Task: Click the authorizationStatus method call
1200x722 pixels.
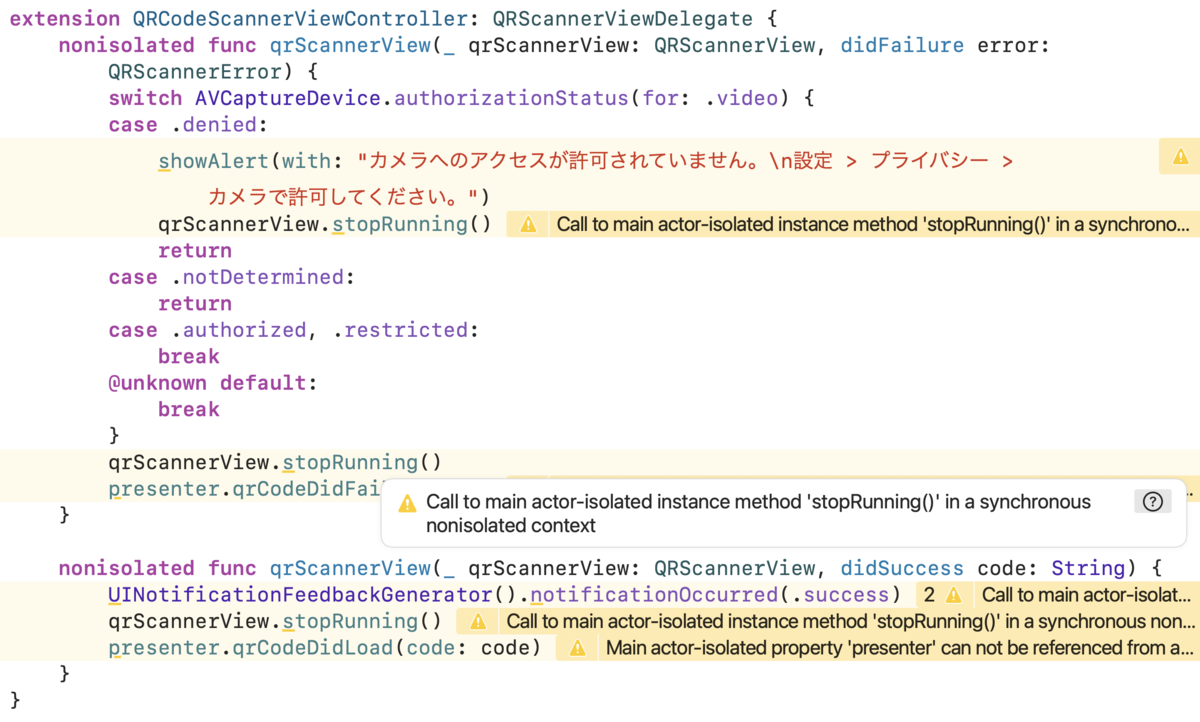Action: pyautogui.click(x=510, y=98)
